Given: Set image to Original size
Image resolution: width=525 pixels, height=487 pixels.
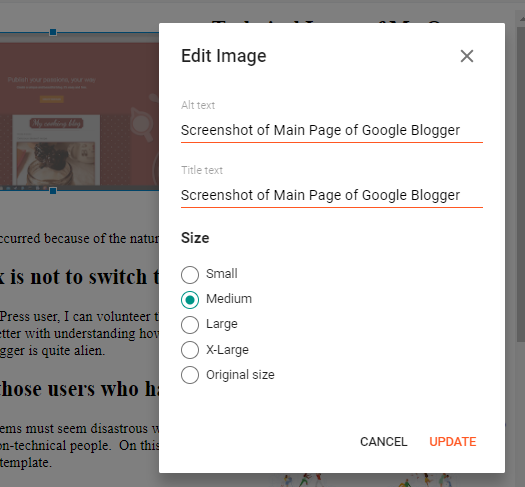Looking at the screenshot, I should 190,375.
